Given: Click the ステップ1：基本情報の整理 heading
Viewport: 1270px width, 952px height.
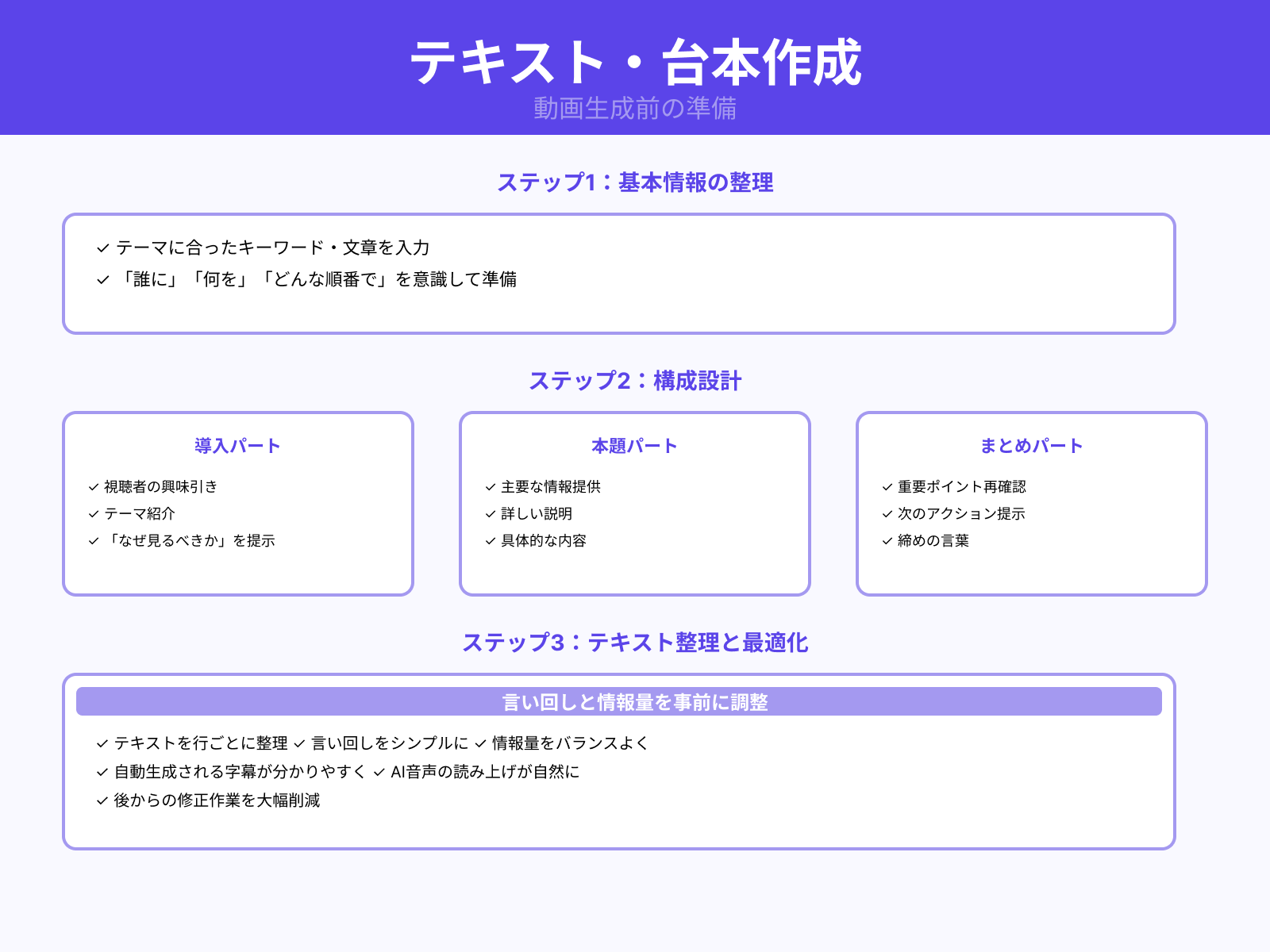Looking at the screenshot, I should pyautogui.click(x=635, y=182).
